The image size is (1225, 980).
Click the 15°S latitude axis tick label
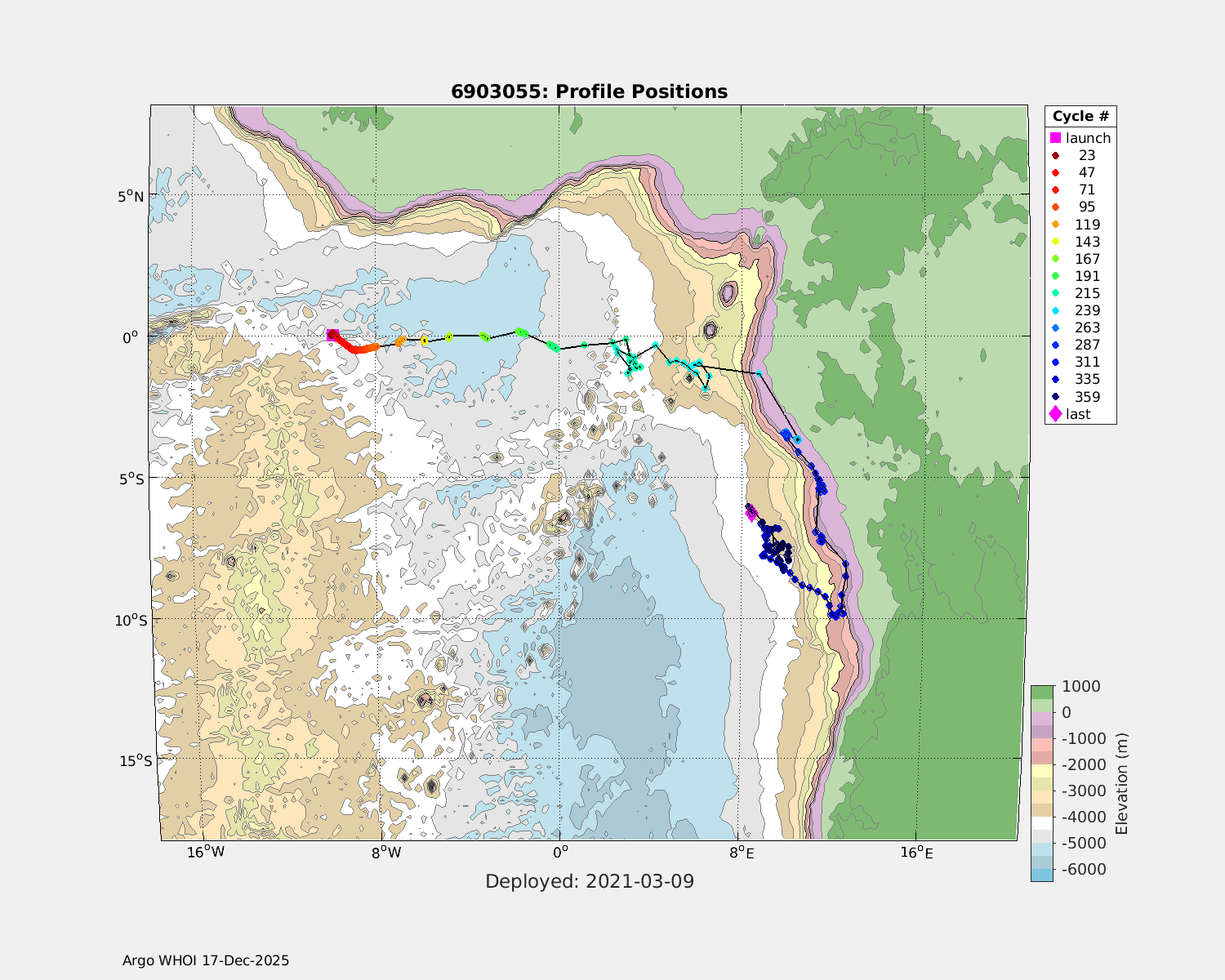click(x=135, y=761)
